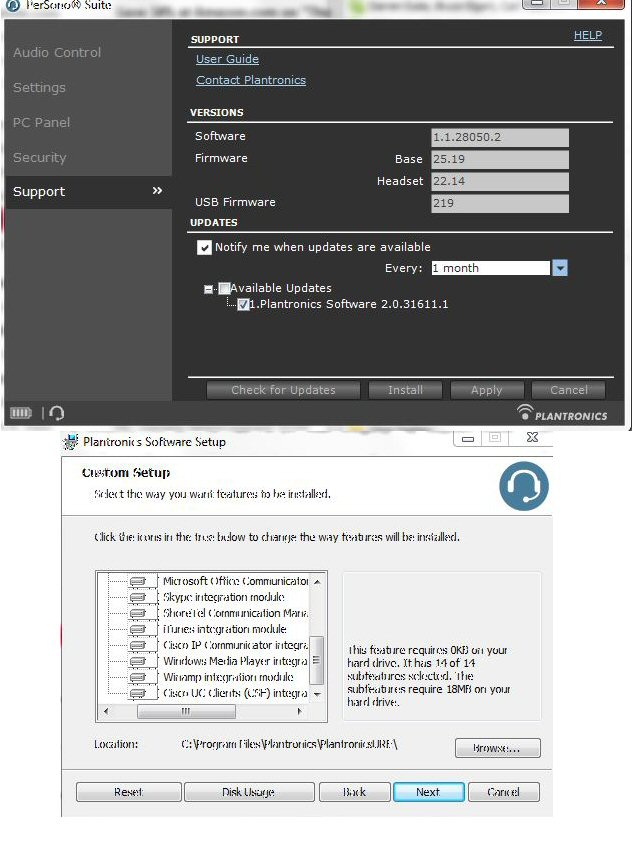Click the vertical scrollbar thumb in feature tree

[317, 660]
